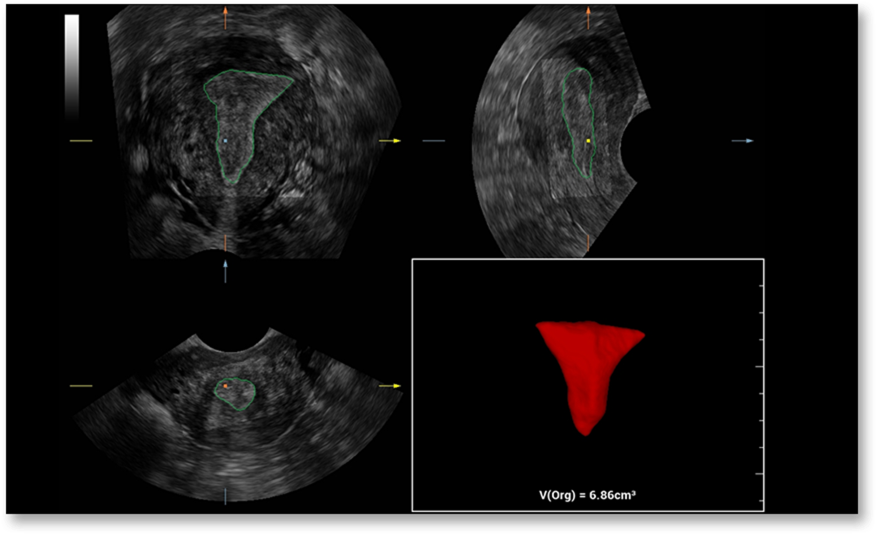Viewport: 876px width, 534px height.
Task: Click the blue-gray axis marker left of the top-right view
Action: [433, 142]
